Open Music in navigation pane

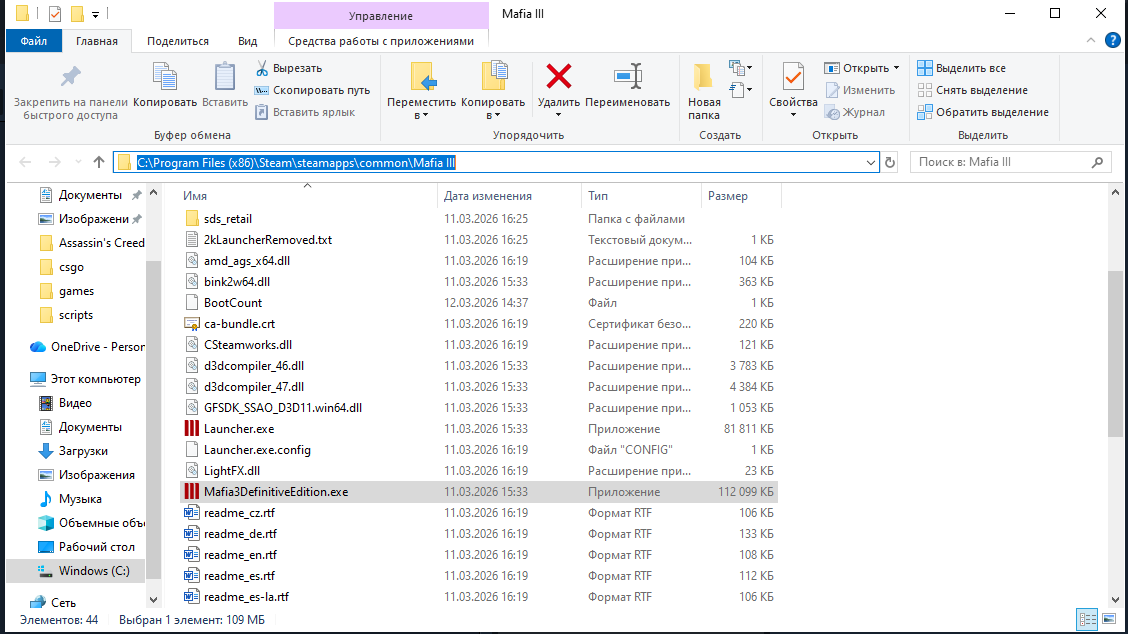point(70,499)
